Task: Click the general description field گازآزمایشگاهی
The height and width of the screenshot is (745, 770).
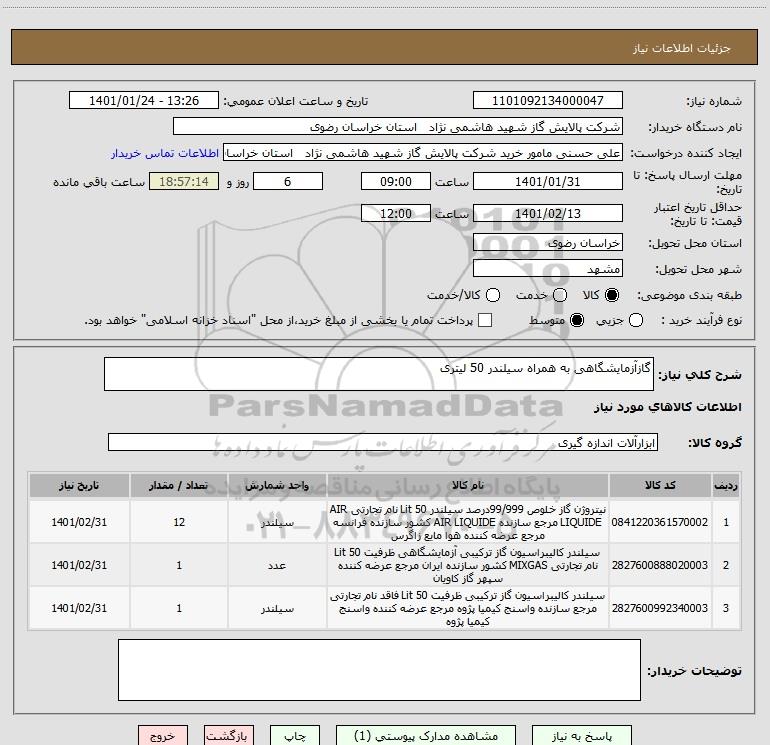Action: 379,374
